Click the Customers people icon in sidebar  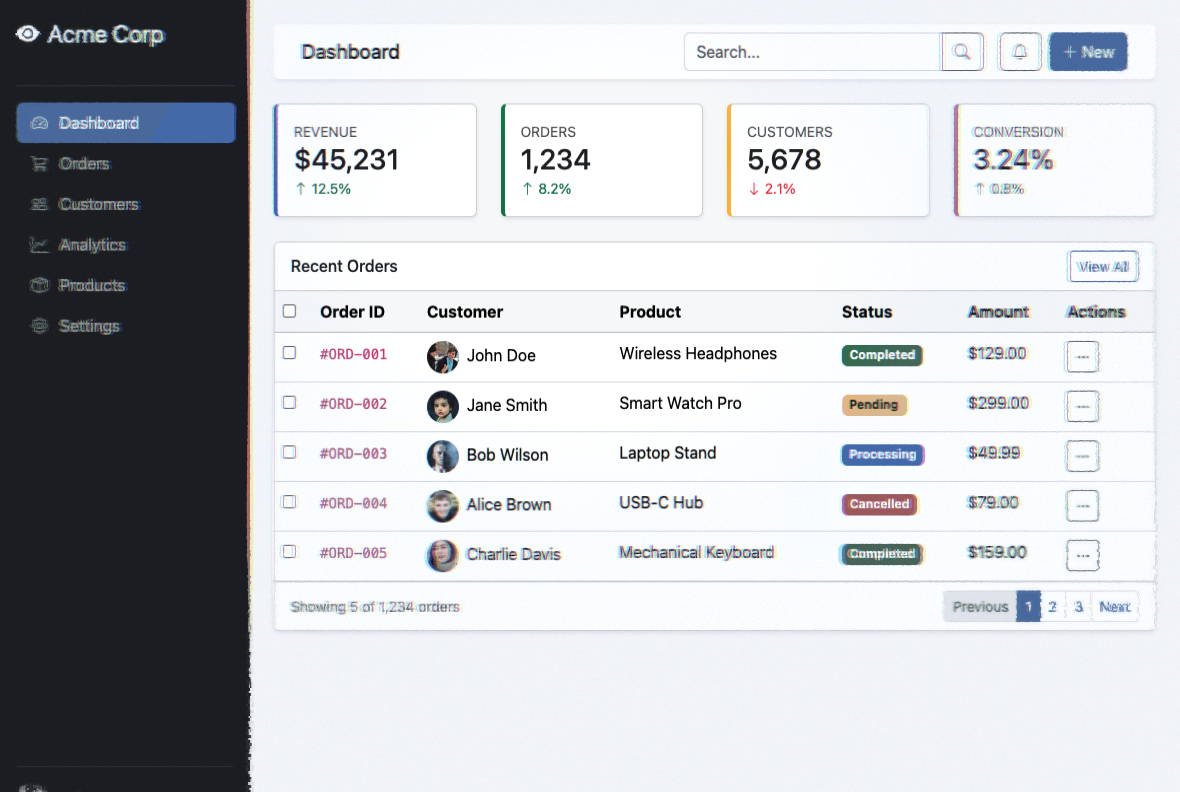pyautogui.click(x=40, y=204)
